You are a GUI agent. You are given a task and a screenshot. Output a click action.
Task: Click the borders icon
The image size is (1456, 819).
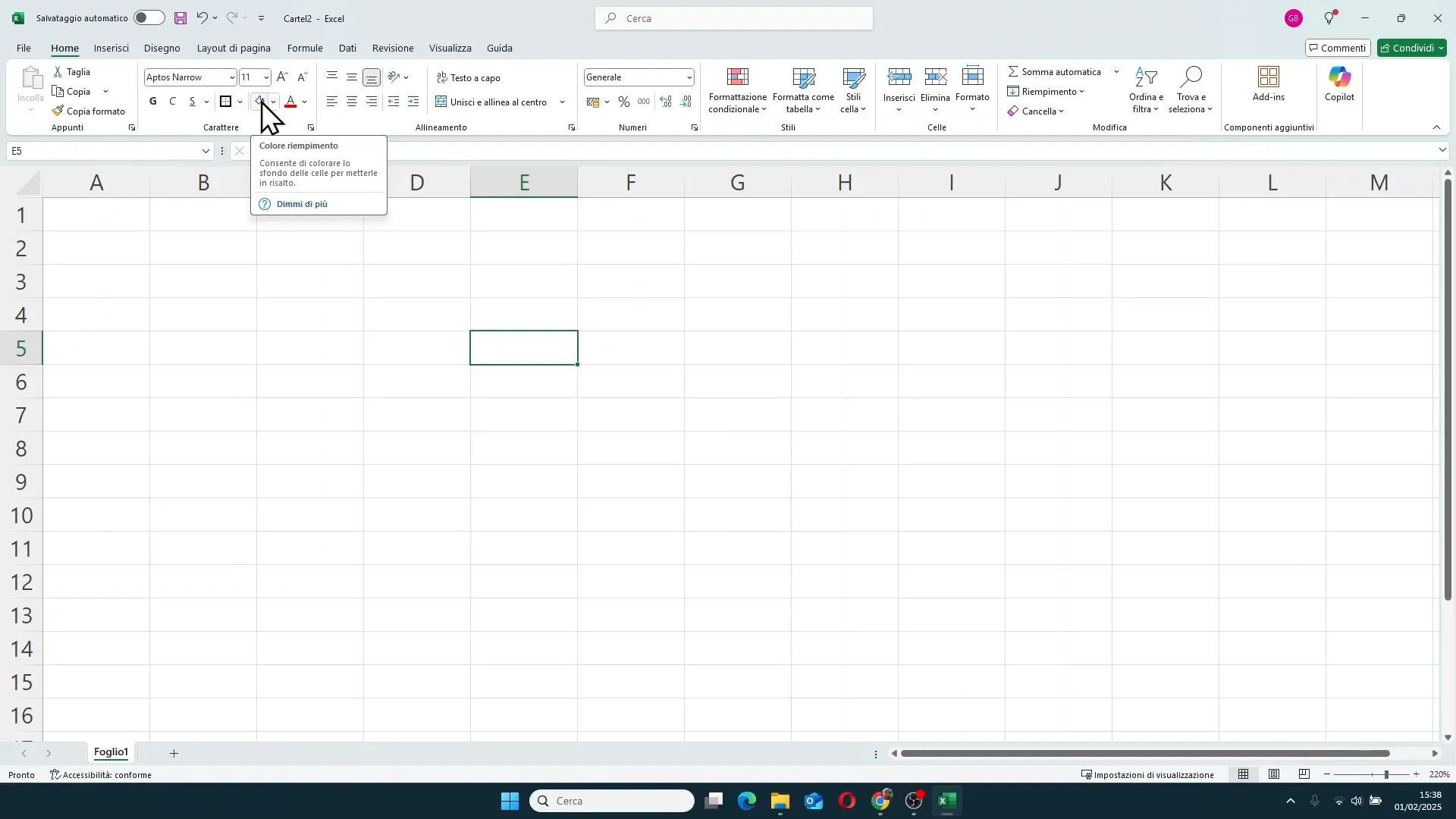[226, 102]
